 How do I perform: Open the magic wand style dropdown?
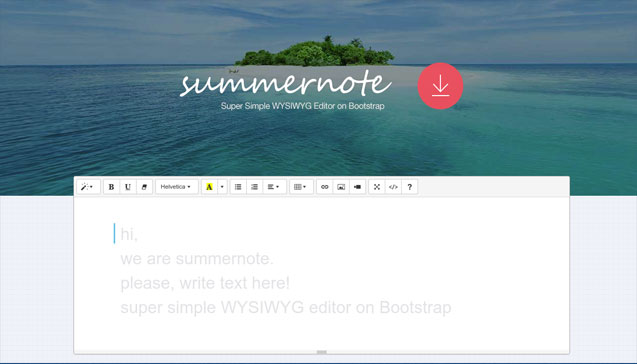88,187
